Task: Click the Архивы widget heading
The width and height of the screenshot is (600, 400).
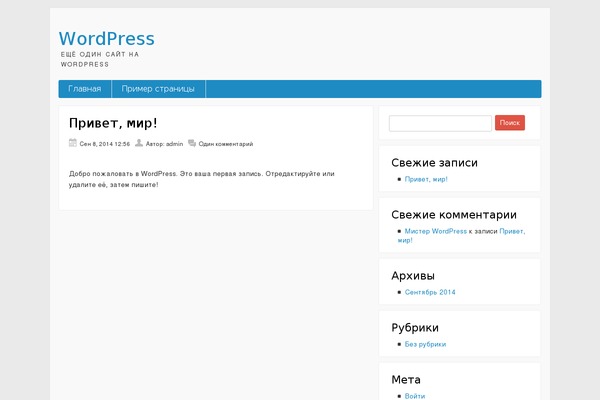Action: (x=413, y=276)
